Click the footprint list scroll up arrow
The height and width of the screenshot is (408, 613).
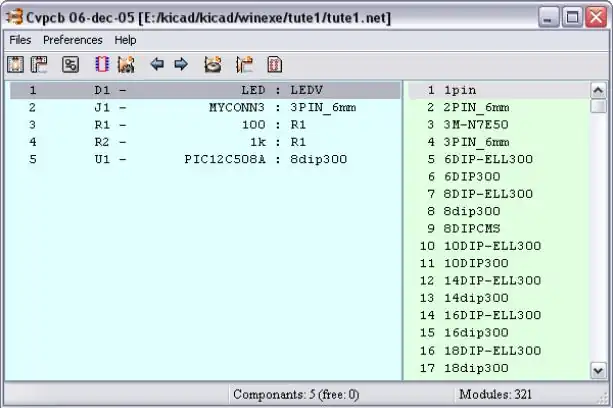click(598, 90)
